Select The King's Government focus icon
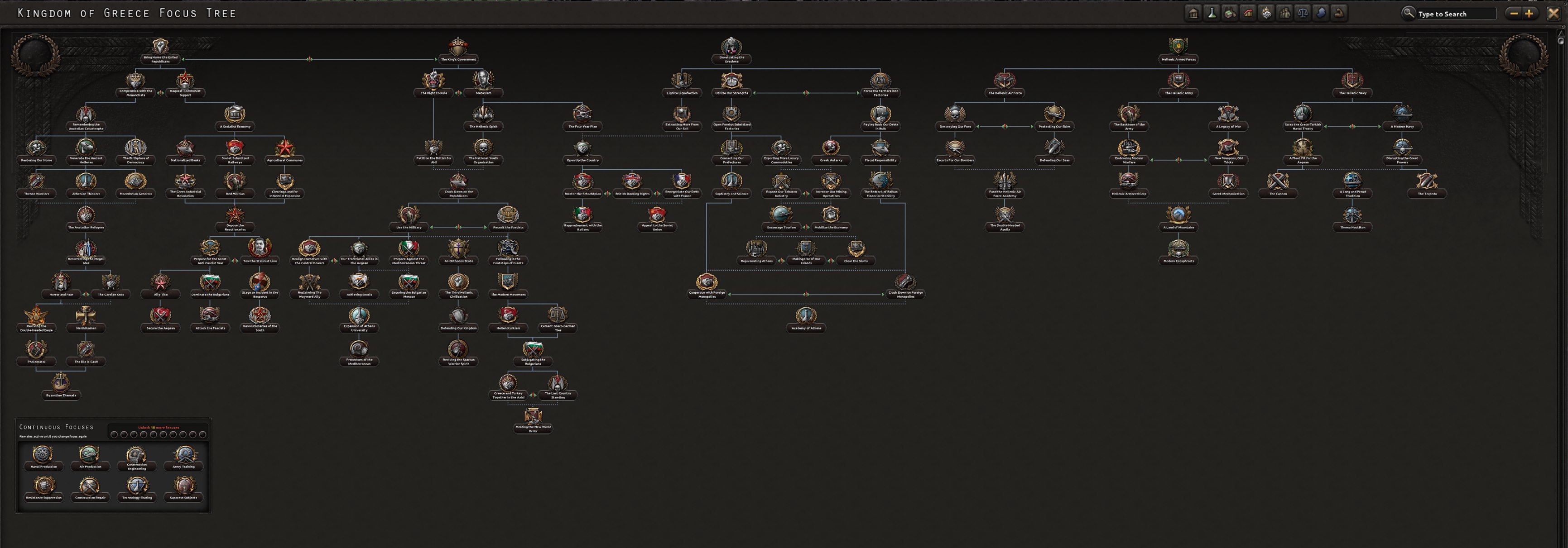1568x548 pixels. [458, 46]
